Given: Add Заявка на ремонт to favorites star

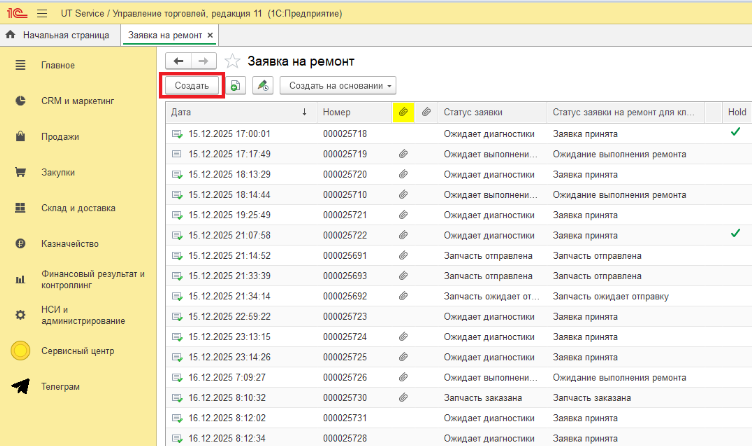Looking at the screenshot, I should 231,62.
